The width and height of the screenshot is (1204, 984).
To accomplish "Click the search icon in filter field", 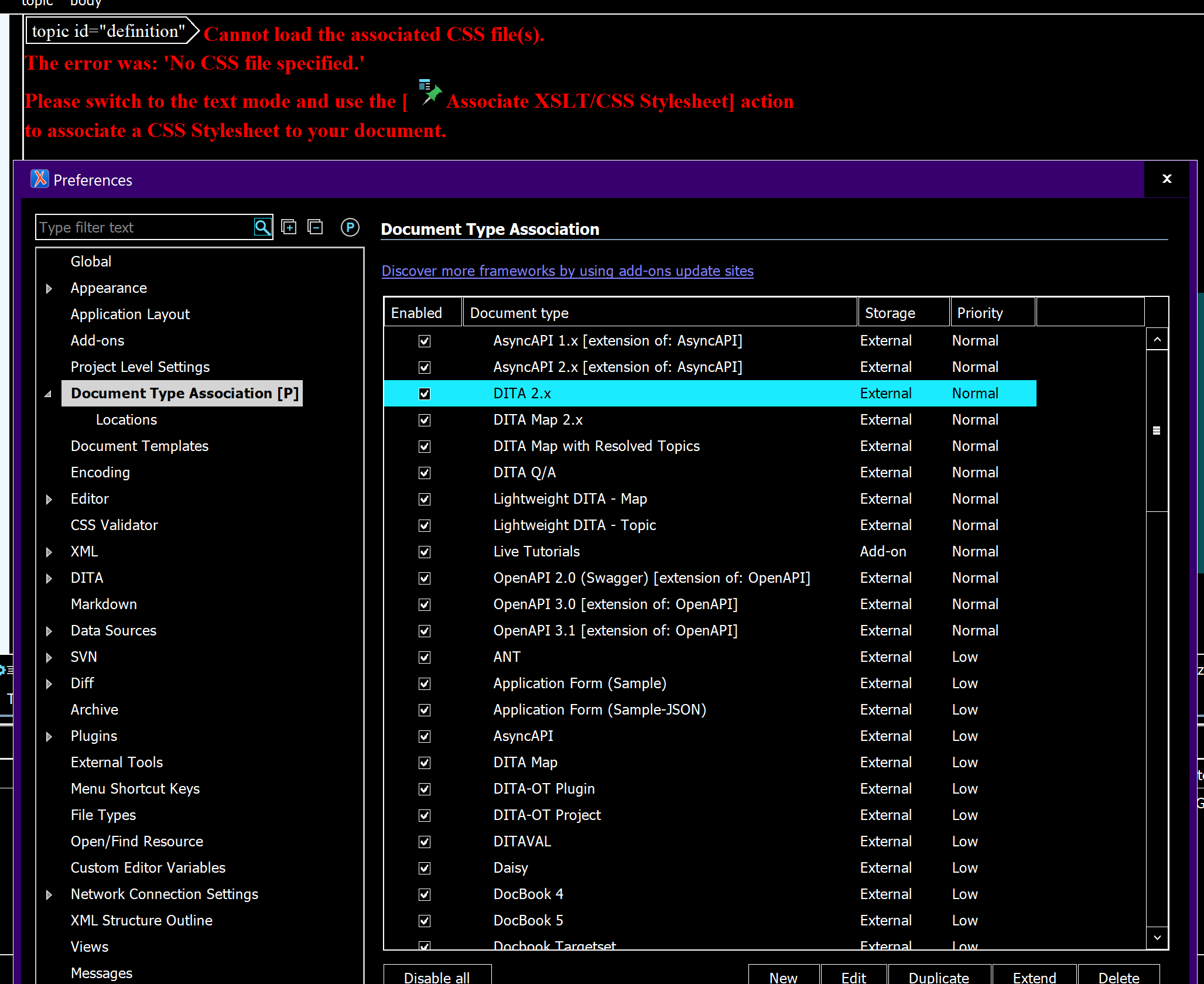I will (x=262, y=227).
